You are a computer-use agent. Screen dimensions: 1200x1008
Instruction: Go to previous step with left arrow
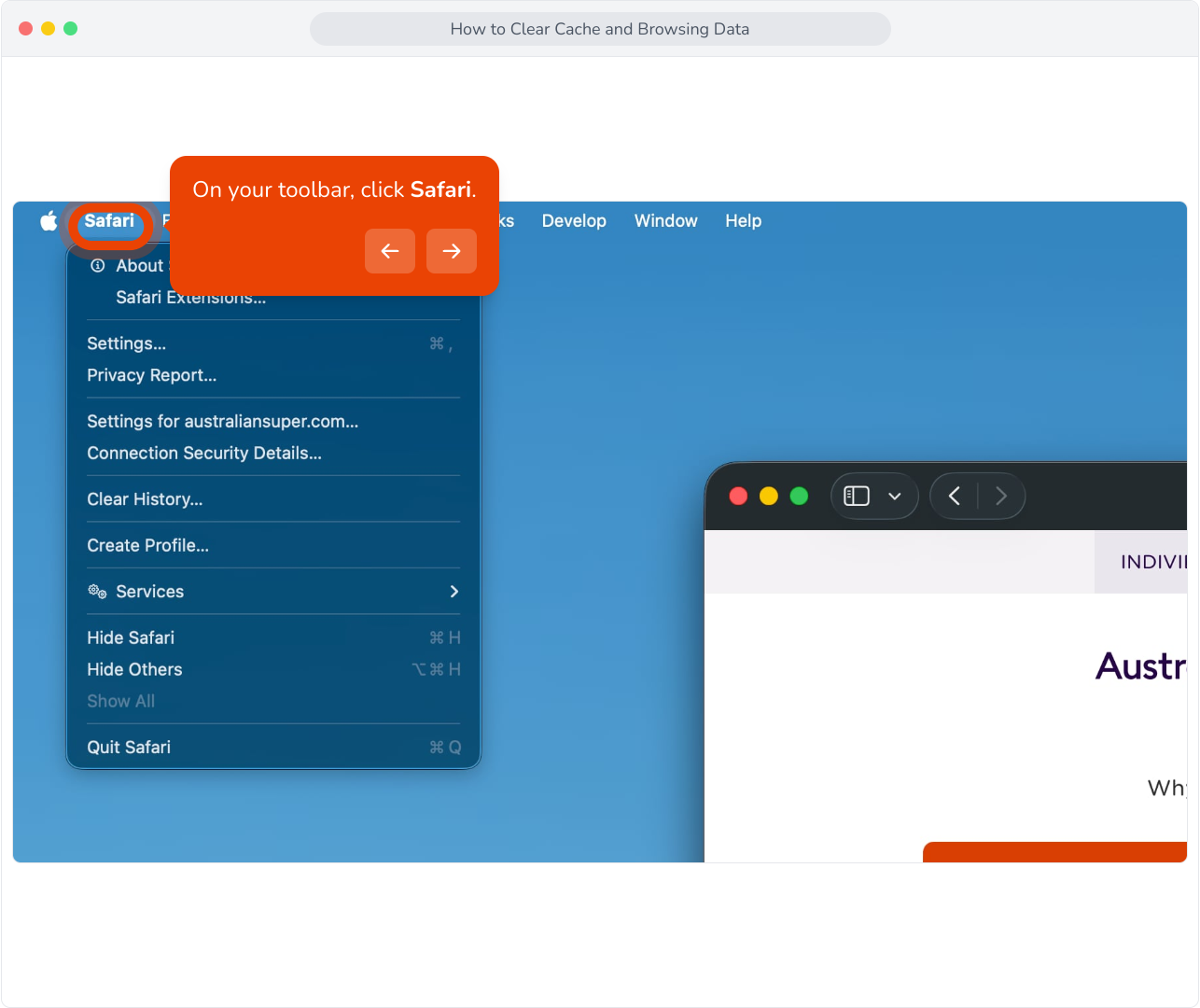tap(390, 251)
